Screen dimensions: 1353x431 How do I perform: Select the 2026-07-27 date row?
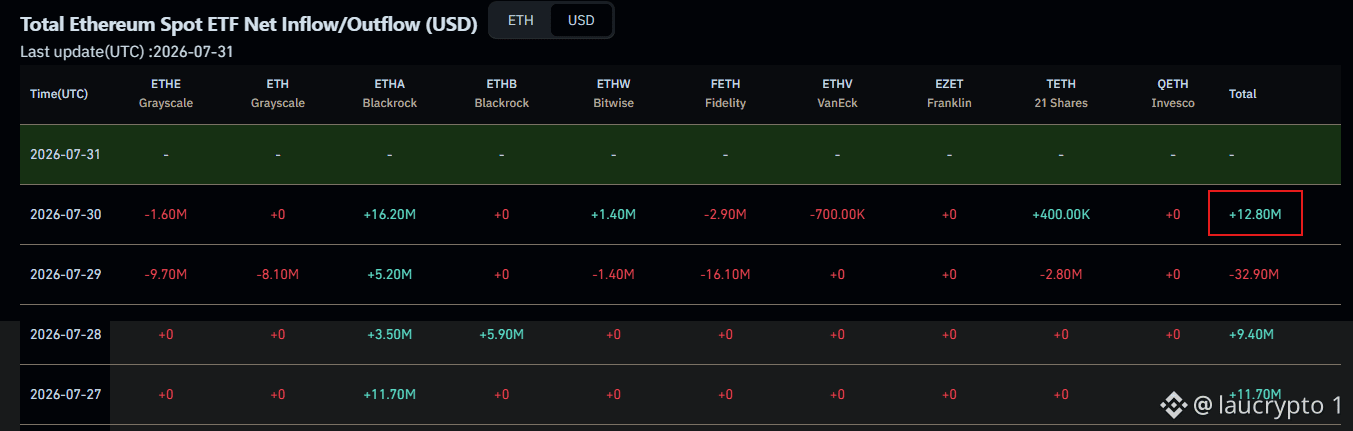pyautogui.click(x=682, y=394)
